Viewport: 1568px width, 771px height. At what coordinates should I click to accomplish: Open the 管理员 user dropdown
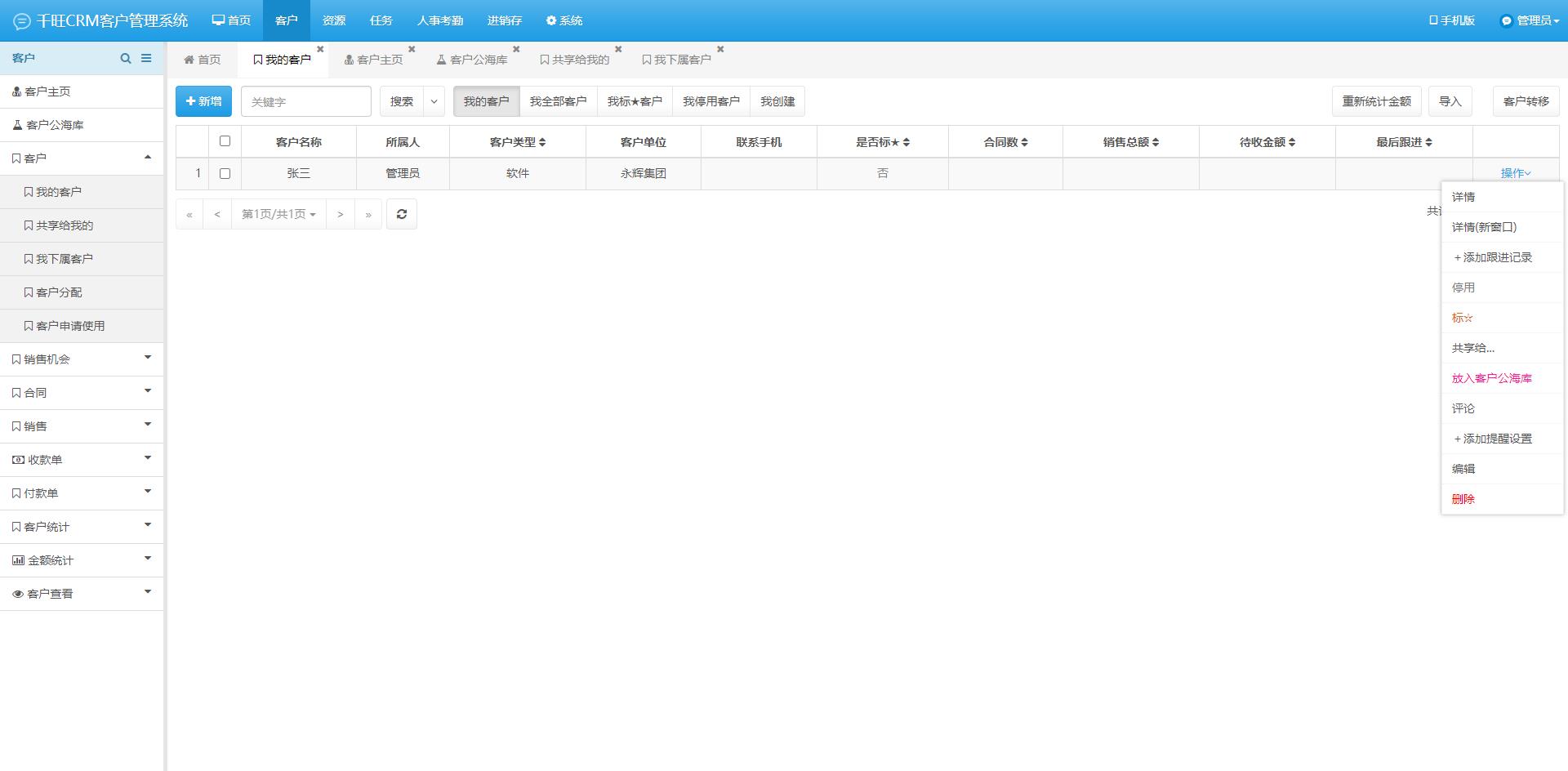tap(1530, 20)
